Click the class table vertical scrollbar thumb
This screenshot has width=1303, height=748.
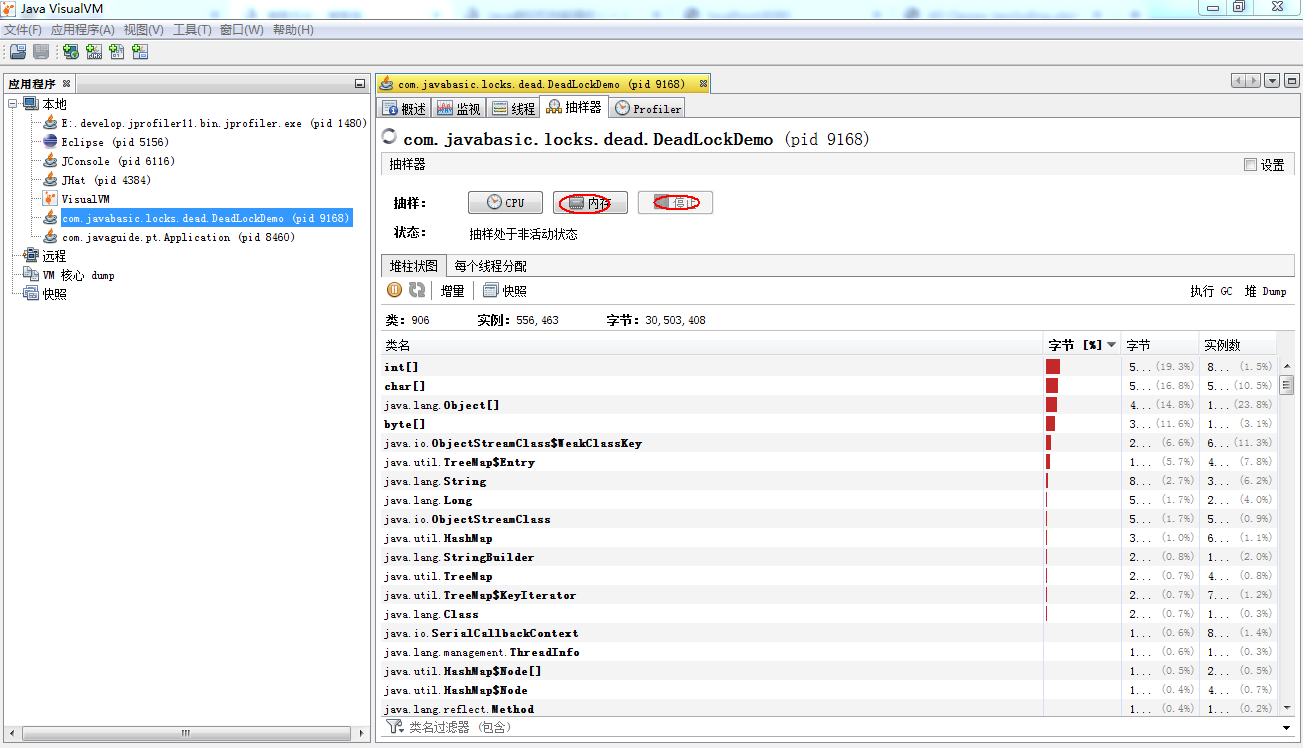click(1286, 385)
